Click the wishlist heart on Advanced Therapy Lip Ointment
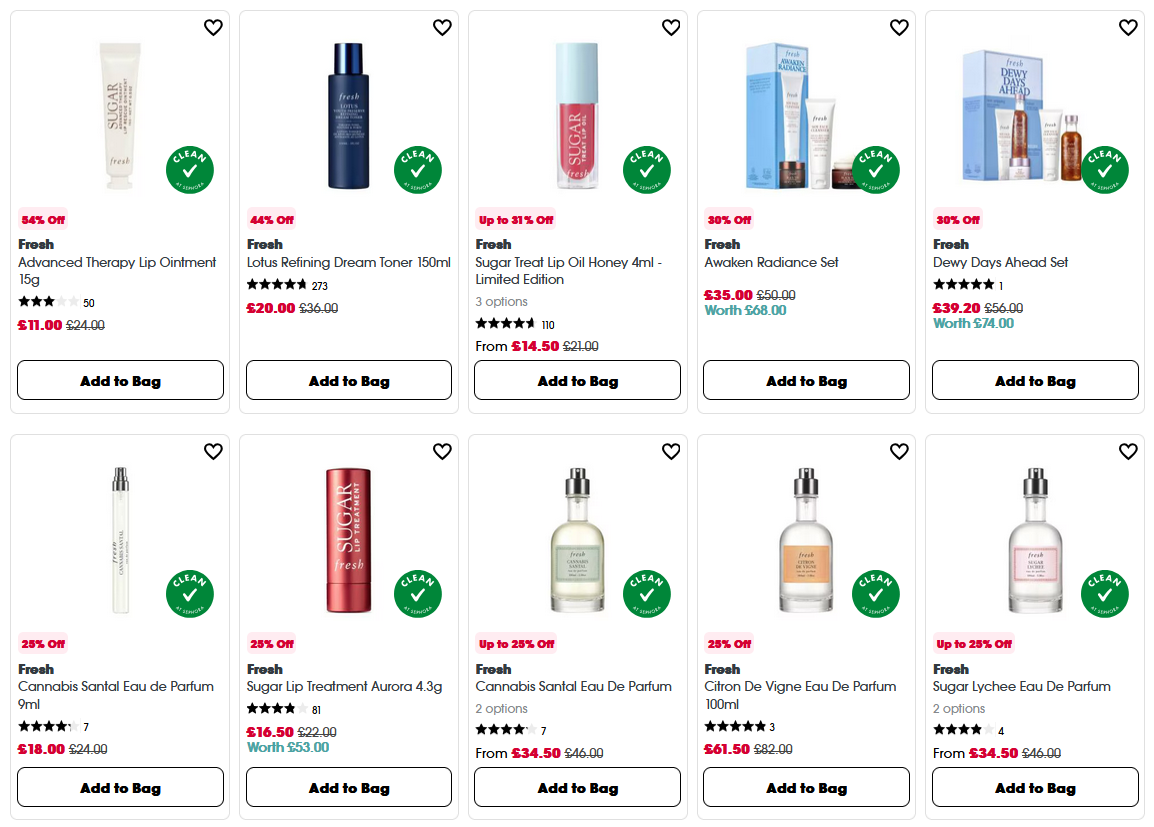The width and height of the screenshot is (1154, 827). (x=213, y=28)
